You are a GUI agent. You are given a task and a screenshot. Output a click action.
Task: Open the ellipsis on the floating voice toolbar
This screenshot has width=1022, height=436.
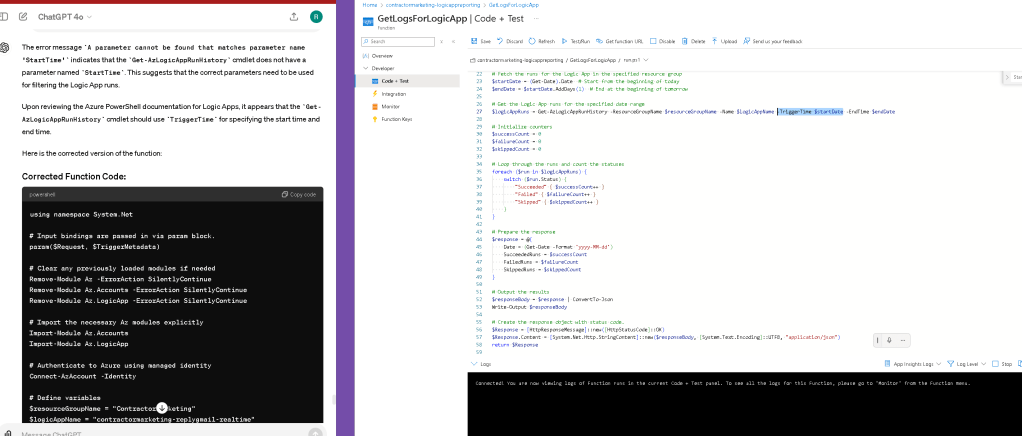(x=901, y=340)
